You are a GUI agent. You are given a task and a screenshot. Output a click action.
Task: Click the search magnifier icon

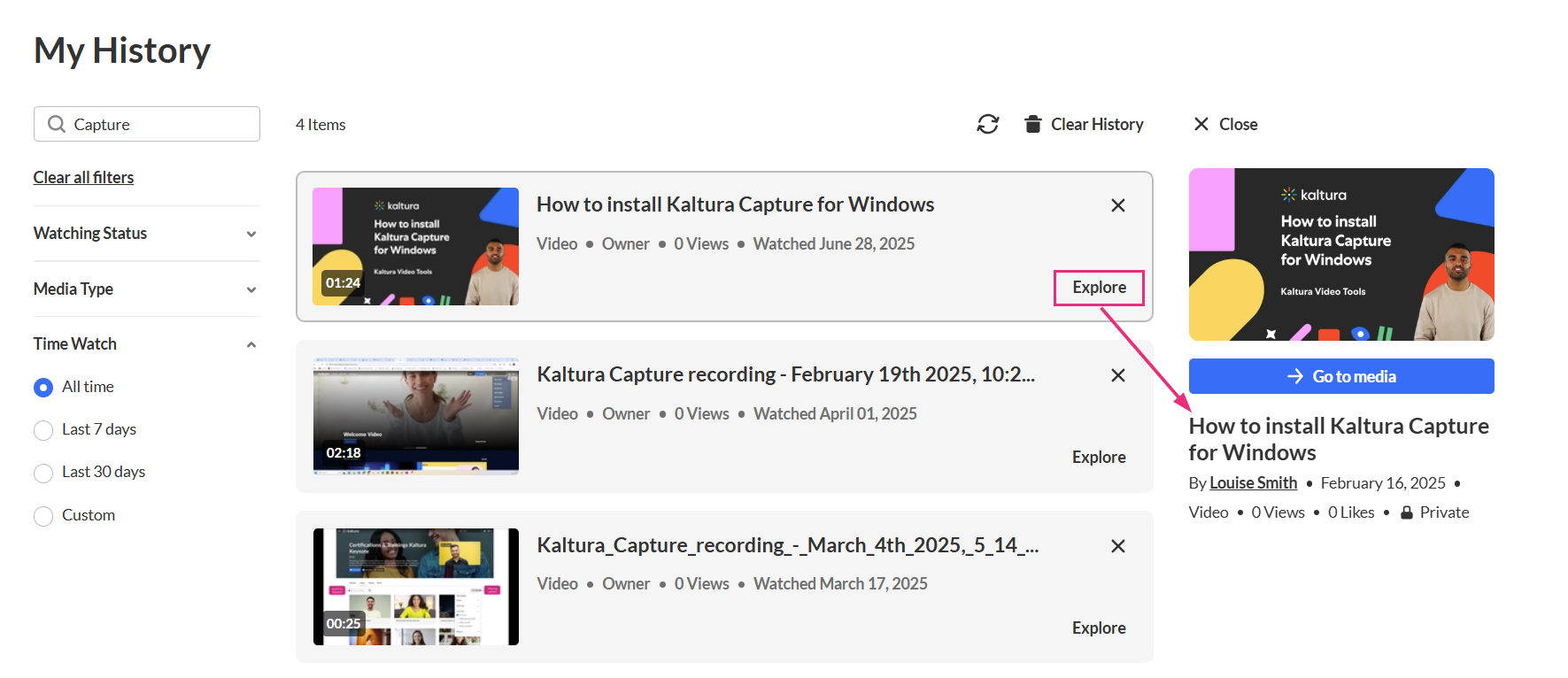coord(57,125)
